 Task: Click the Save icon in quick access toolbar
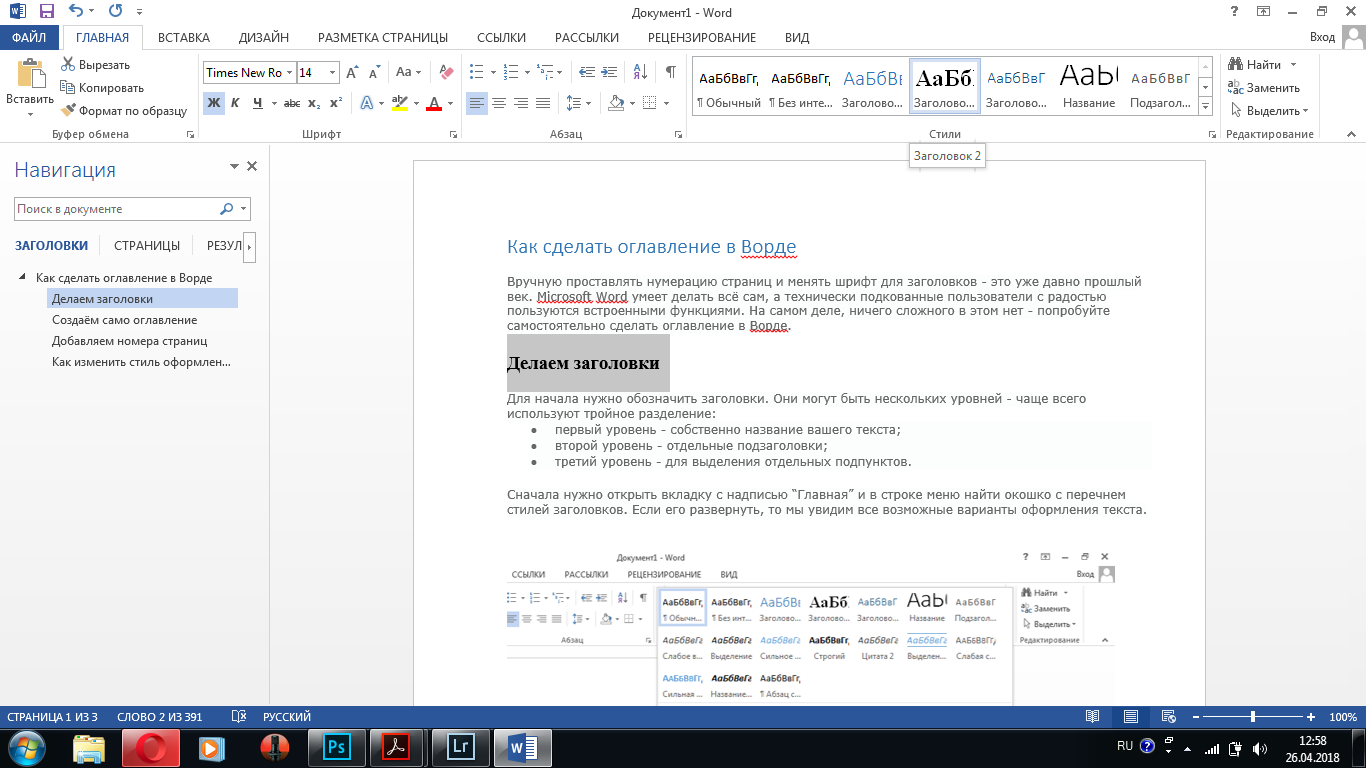(47, 13)
